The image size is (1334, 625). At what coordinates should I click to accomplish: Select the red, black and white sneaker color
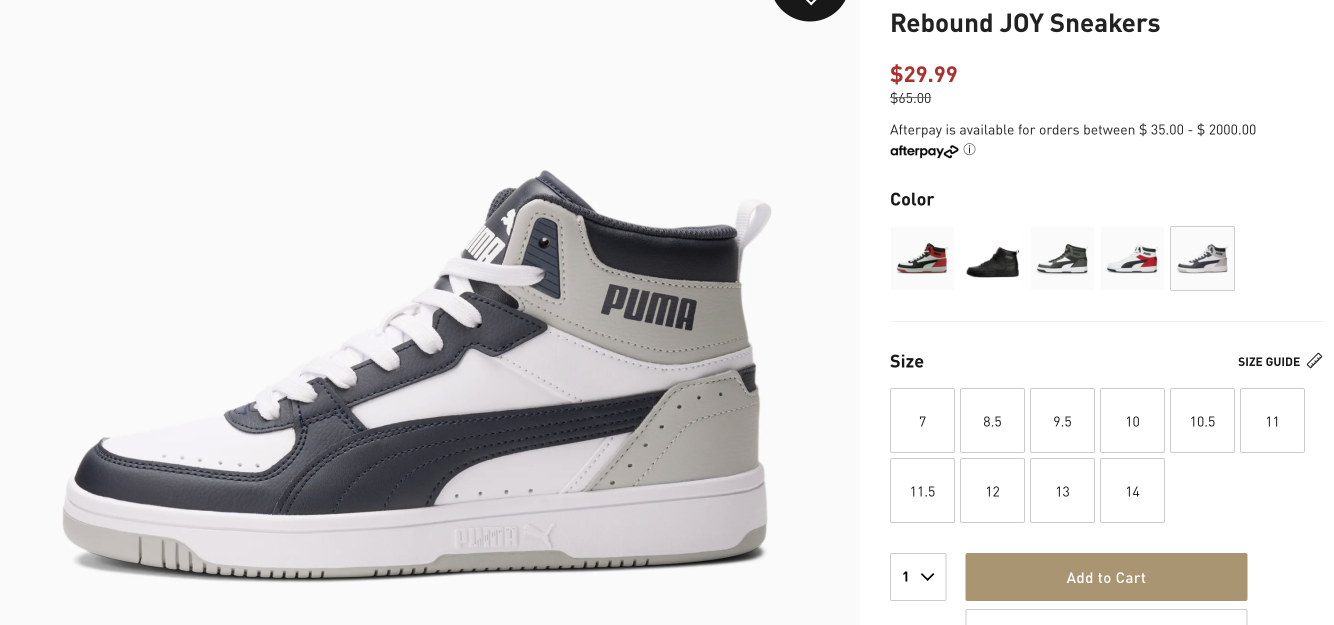tap(922, 258)
